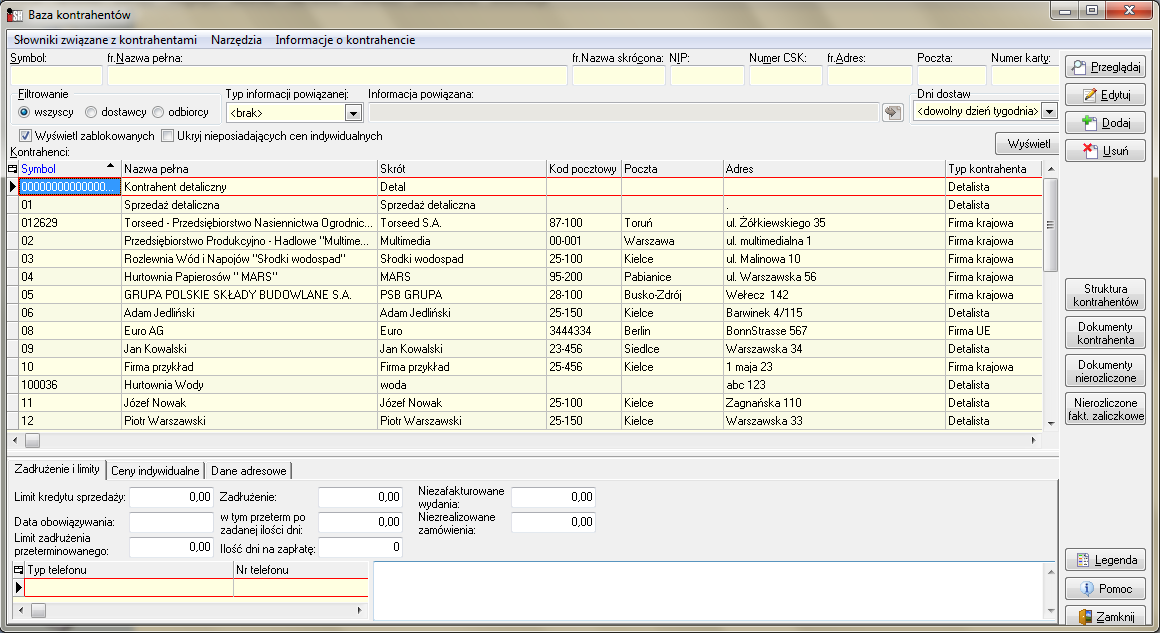
Task: Click the Zadłużenie amount field
Action: pos(361,497)
